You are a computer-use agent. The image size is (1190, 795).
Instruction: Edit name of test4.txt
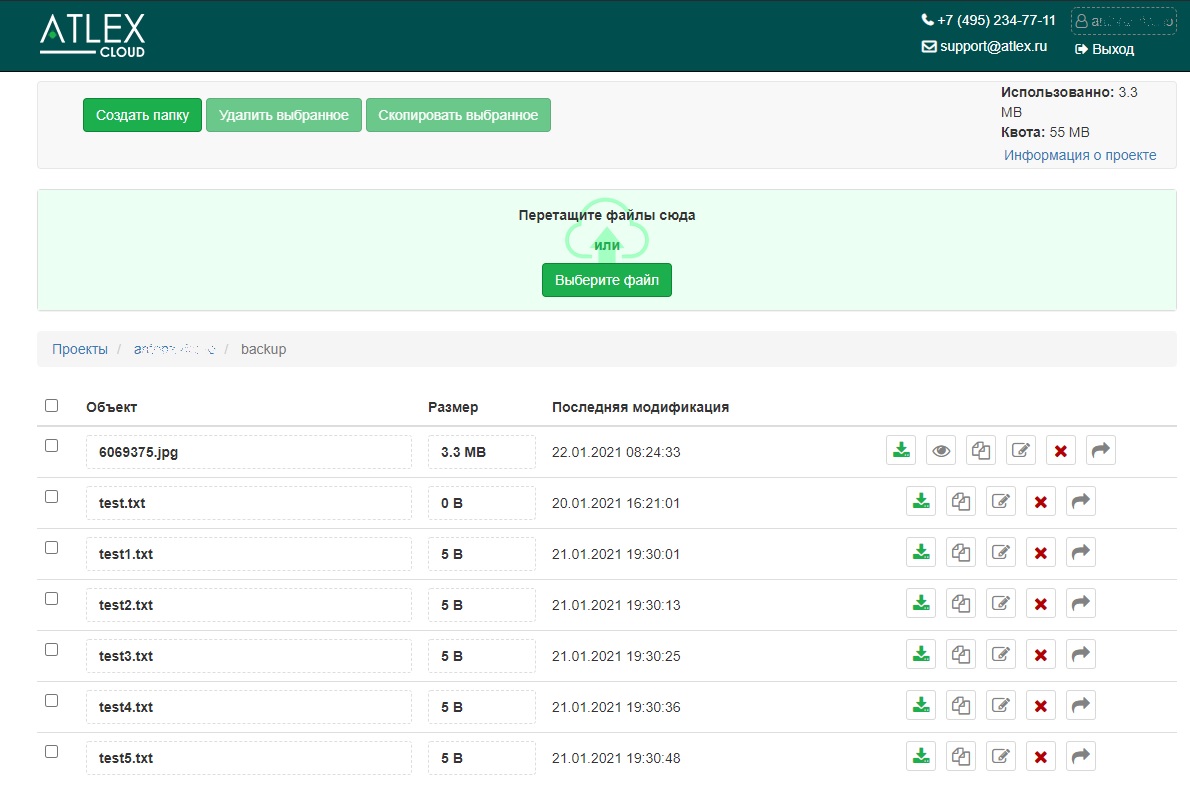pyautogui.click(x=1001, y=705)
